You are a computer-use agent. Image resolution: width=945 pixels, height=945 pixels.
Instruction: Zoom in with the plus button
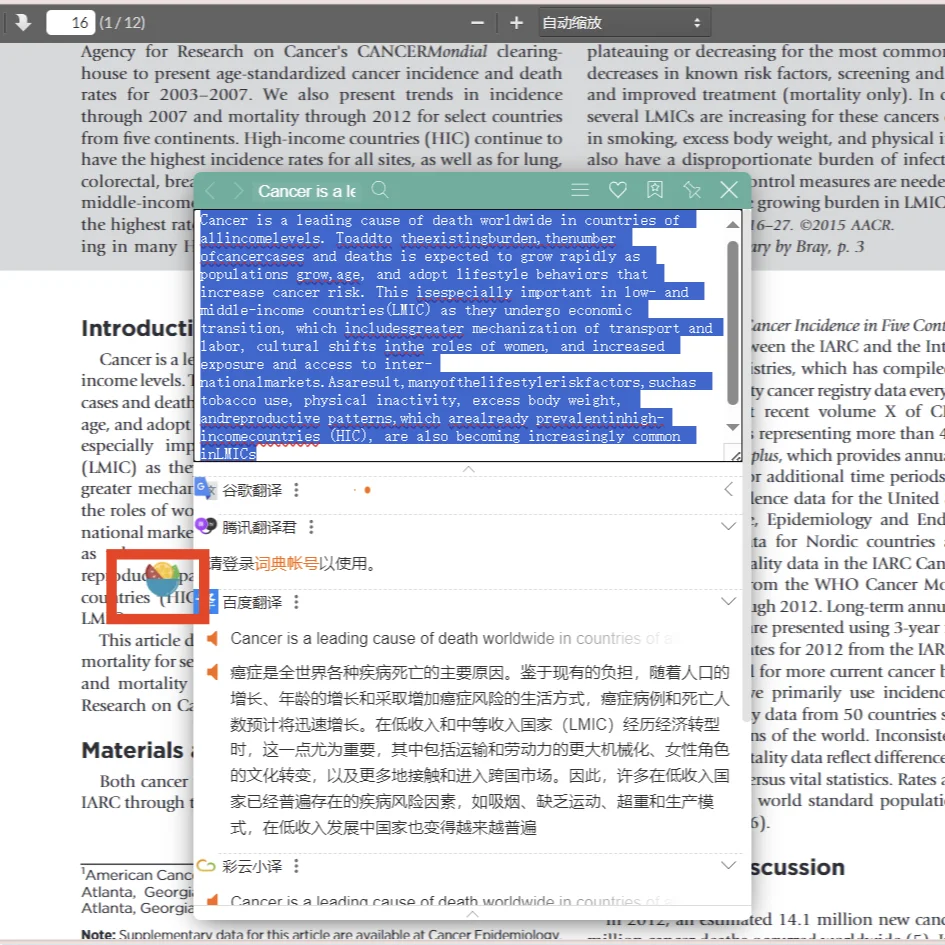click(x=515, y=21)
